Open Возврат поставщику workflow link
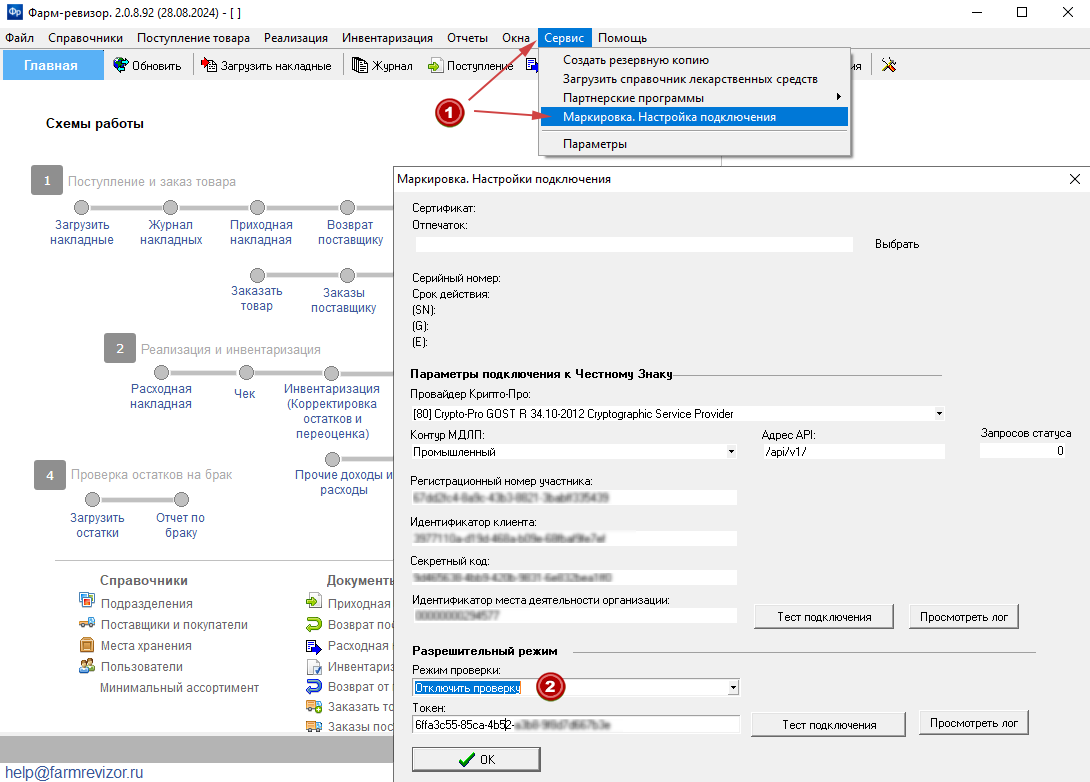This screenshot has width=1090, height=782. point(350,232)
